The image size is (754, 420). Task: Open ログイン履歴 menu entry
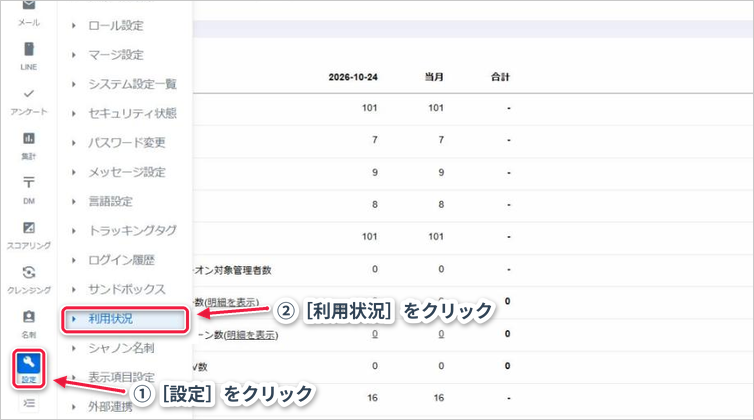pos(121,260)
